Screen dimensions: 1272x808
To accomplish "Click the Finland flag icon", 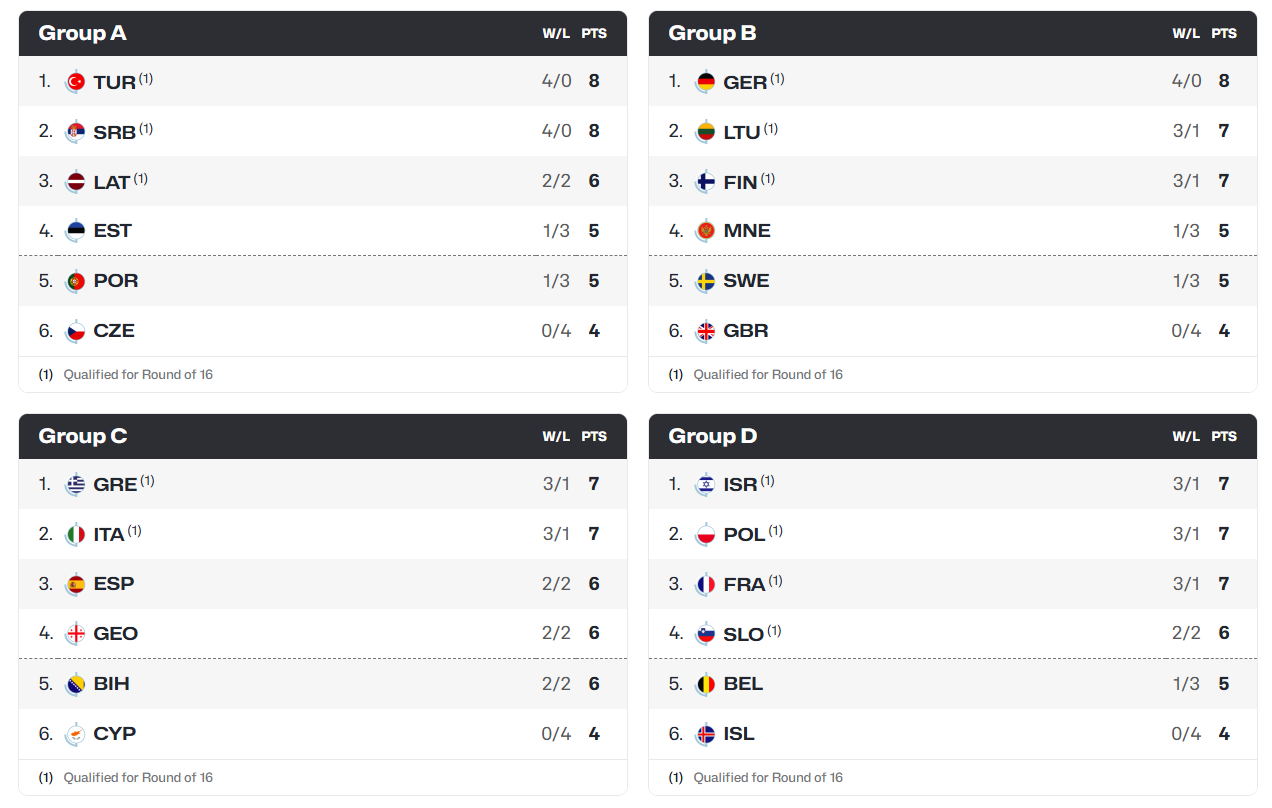I will [705, 182].
